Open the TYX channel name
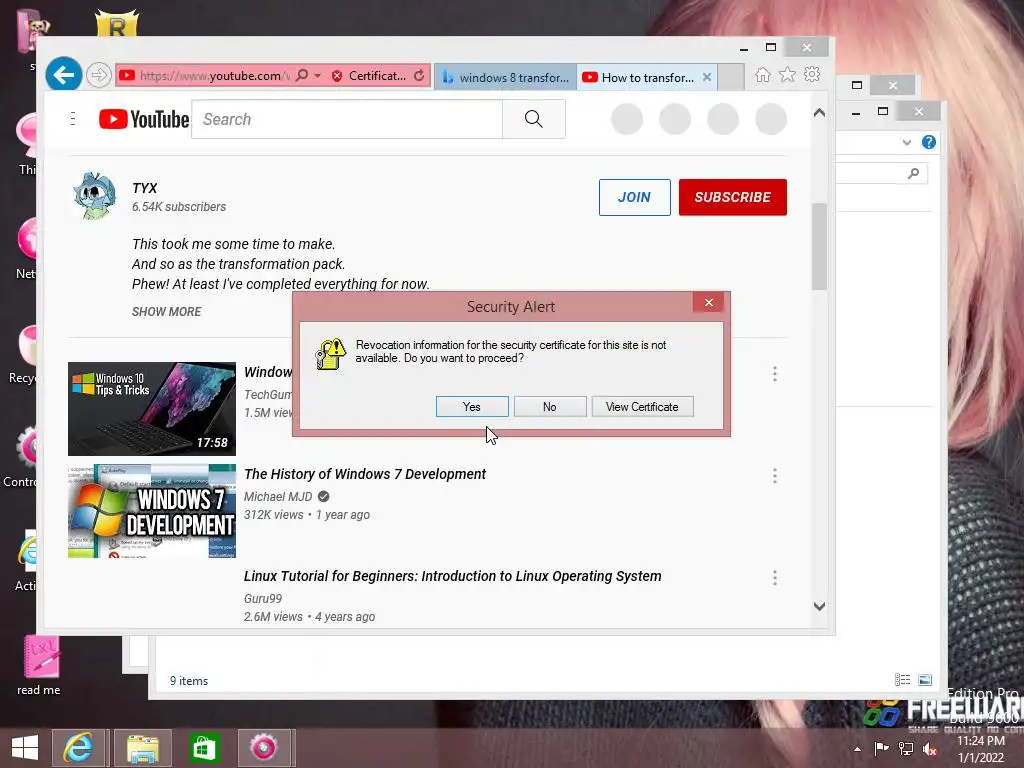The image size is (1024, 768). pyautogui.click(x=144, y=188)
